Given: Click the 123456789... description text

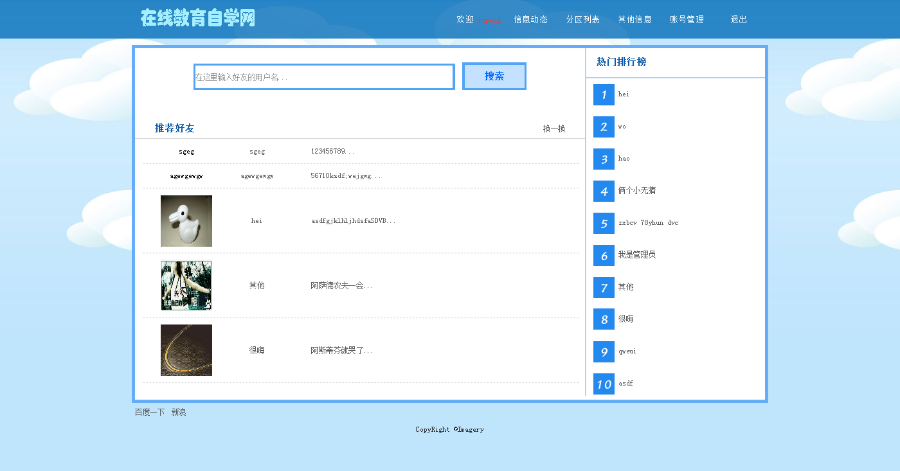Looking at the screenshot, I should pyautogui.click(x=332, y=151).
